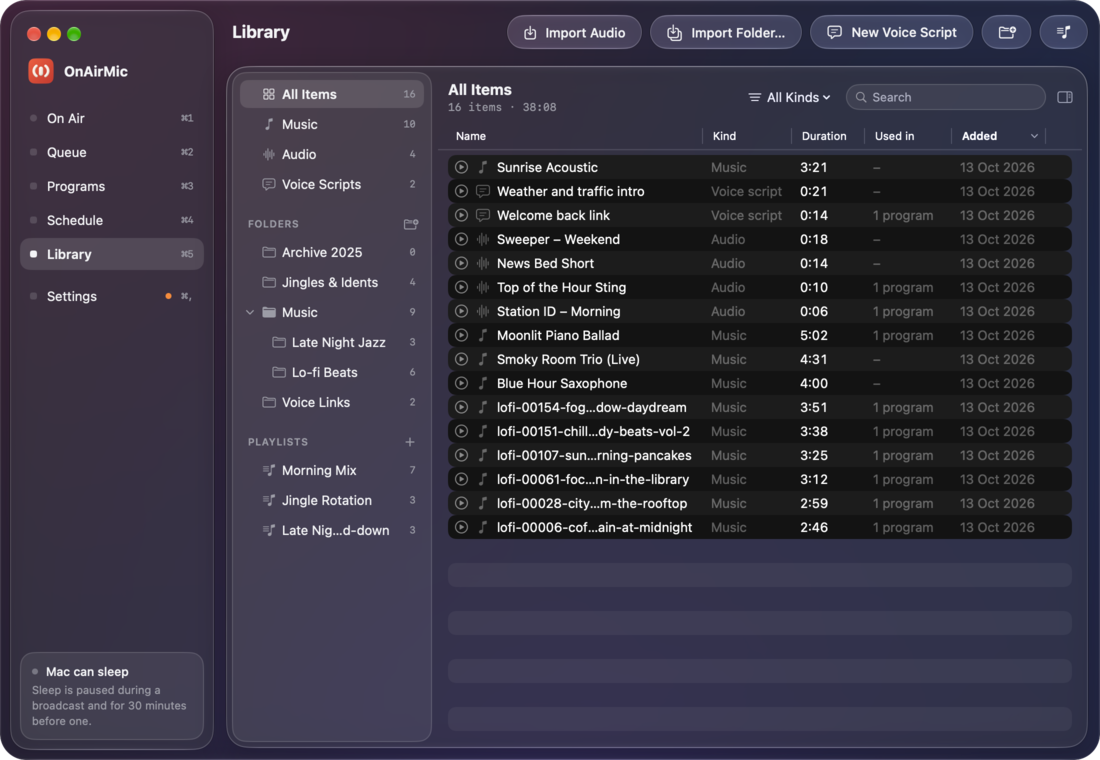Open the Jingle Rotation playlist

tap(332, 500)
